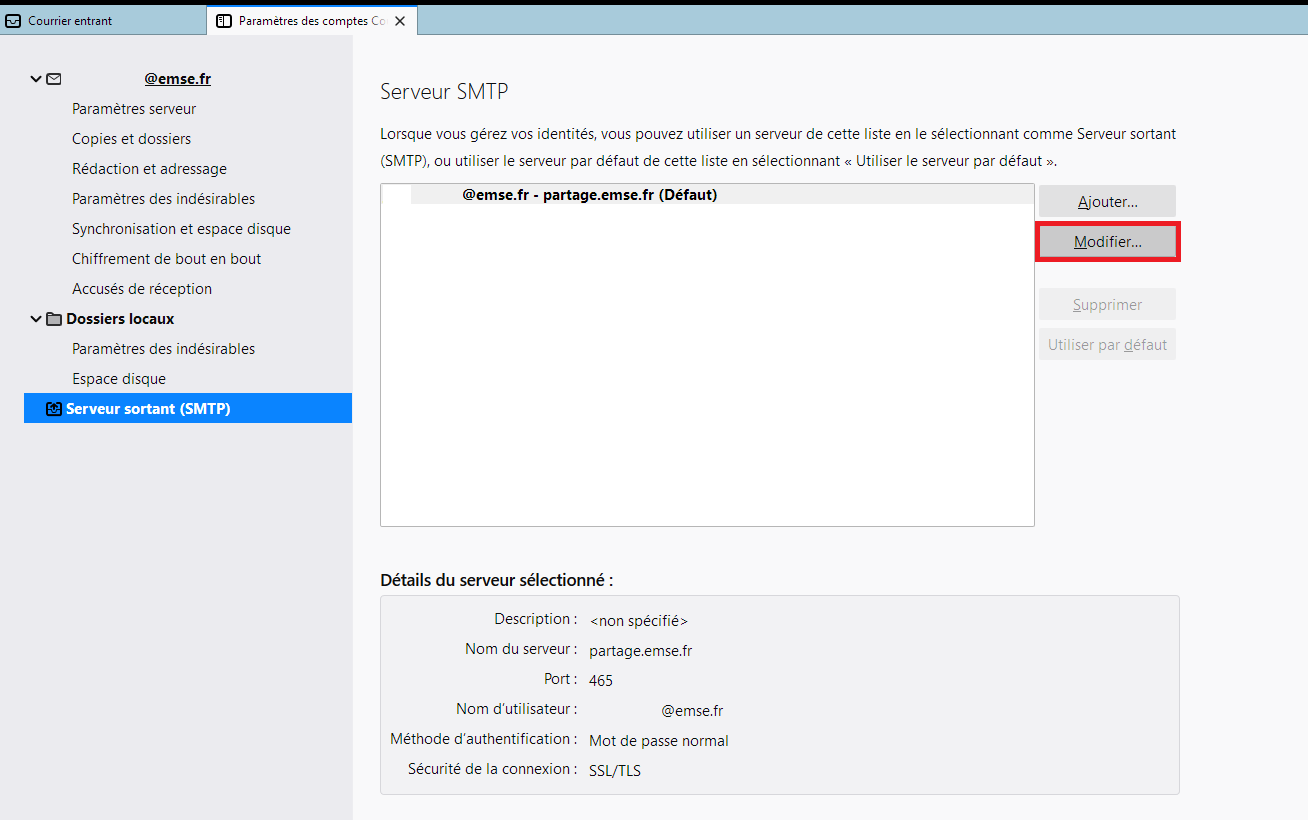
Task: Collapse the emse.fr account tree
Action: pyautogui.click(x=36, y=79)
